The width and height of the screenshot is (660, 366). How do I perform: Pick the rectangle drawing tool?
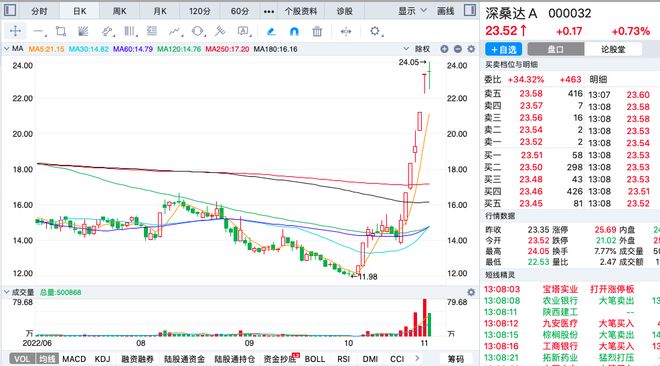click(61, 31)
